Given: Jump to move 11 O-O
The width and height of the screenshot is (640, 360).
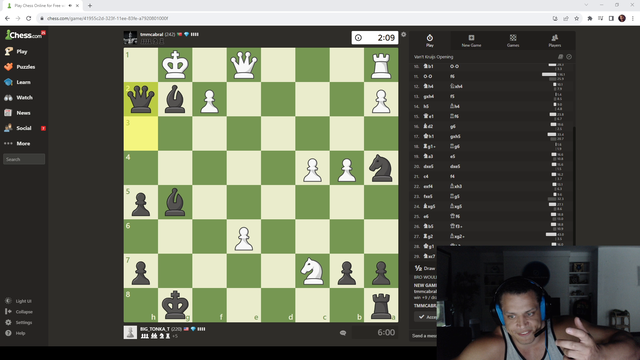Looking at the screenshot, I should [428, 76].
